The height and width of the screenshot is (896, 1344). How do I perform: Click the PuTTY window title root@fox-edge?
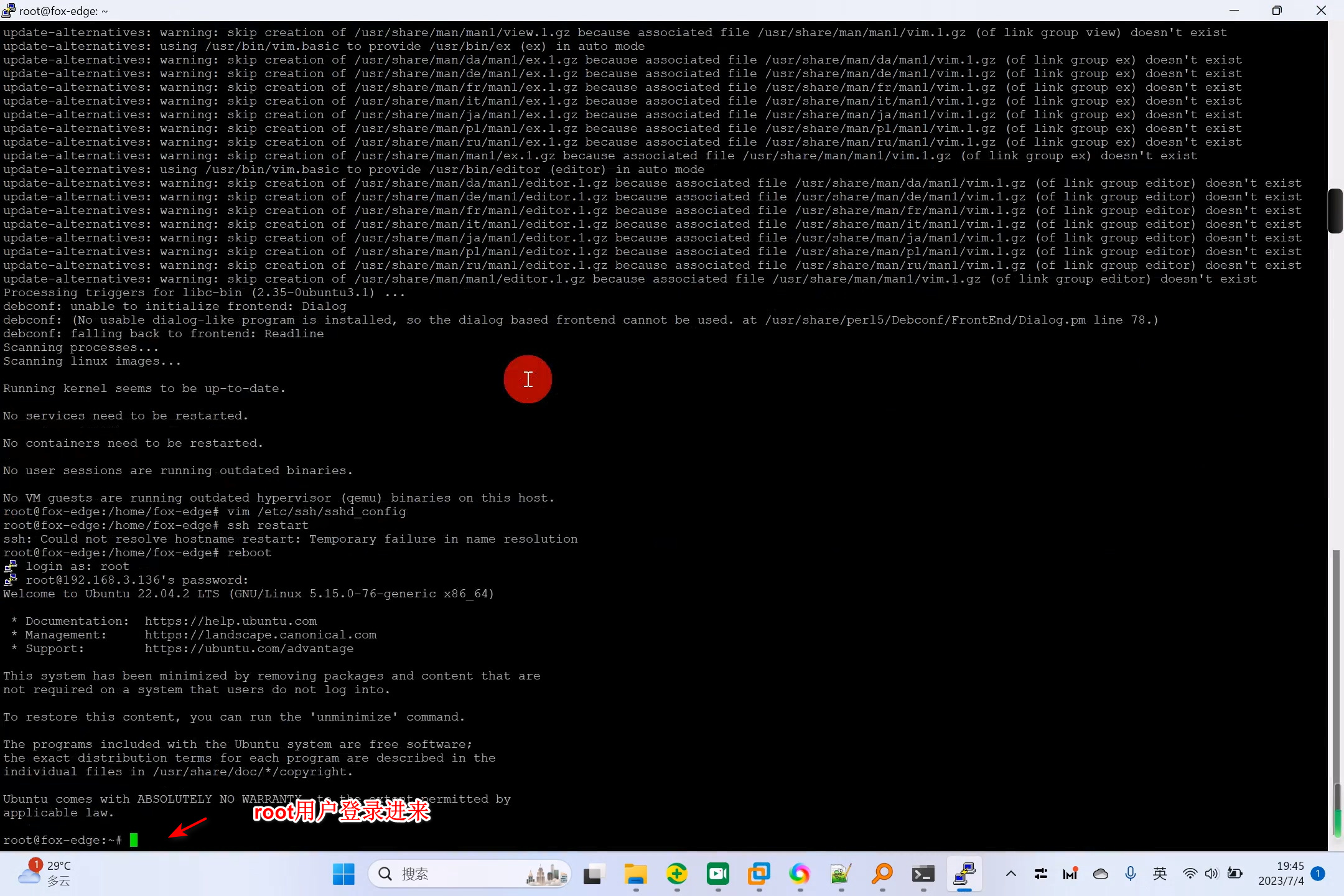tap(63, 11)
